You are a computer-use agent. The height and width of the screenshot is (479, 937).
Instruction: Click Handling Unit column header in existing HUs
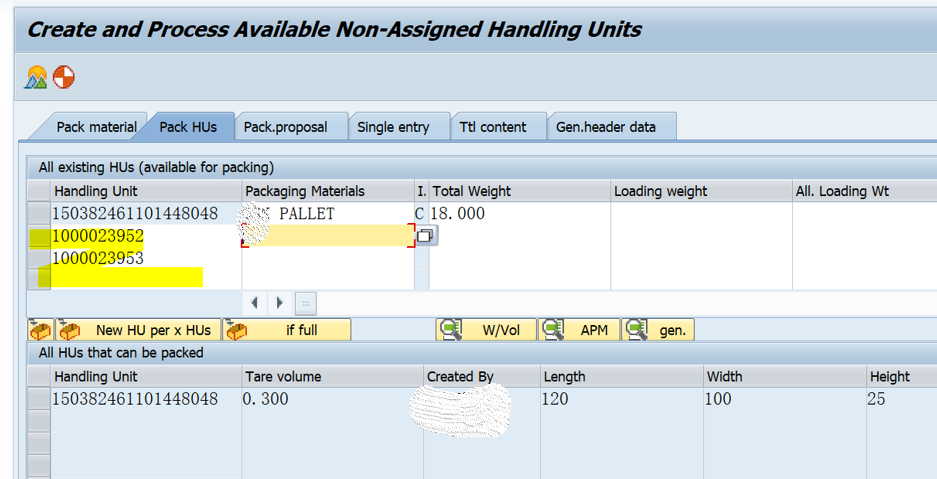(x=146, y=191)
